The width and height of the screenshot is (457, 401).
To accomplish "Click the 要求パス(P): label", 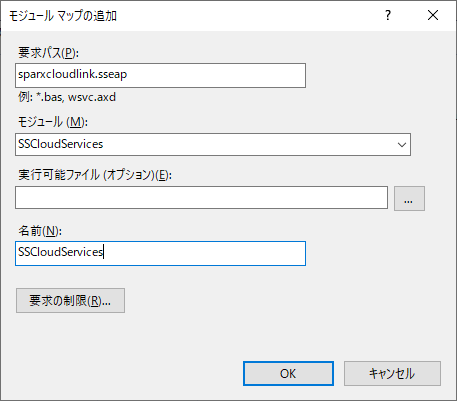I will (48, 53).
